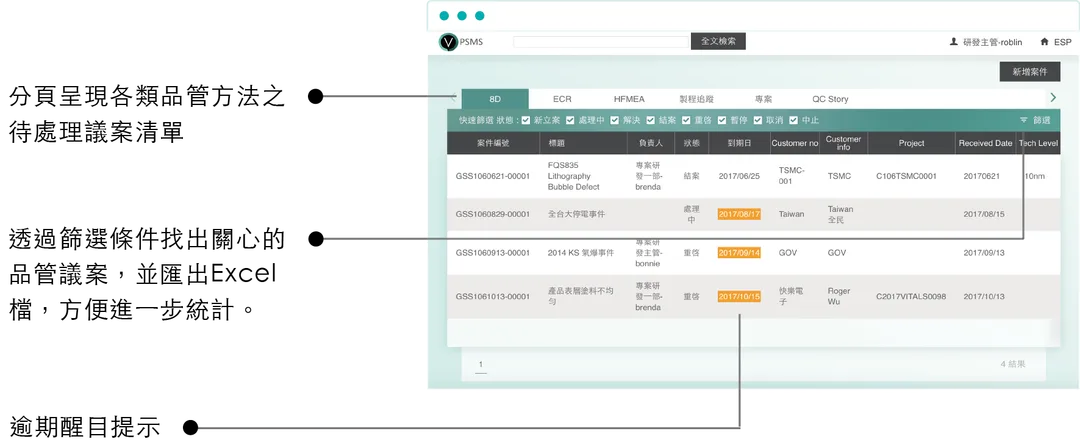Toggle the 處理中 status checkbox
Image resolution: width=1080 pixels, height=442 pixels.
(x=570, y=120)
